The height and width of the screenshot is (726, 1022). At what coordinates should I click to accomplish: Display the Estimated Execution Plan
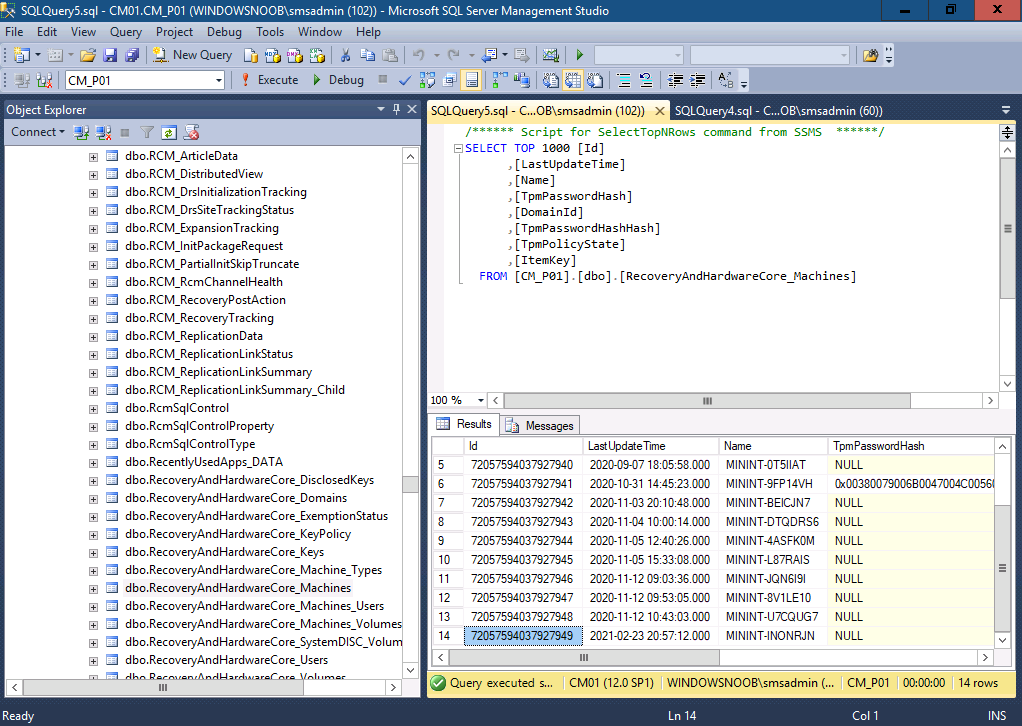(427, 80)
